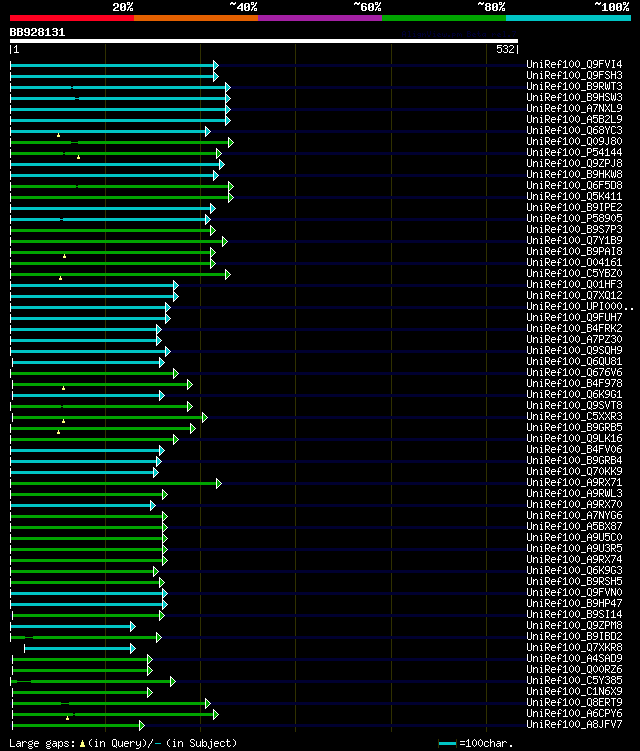
Task: Click the UniRef100_Q9ZPJ8 label
Action: coord(574,163)
